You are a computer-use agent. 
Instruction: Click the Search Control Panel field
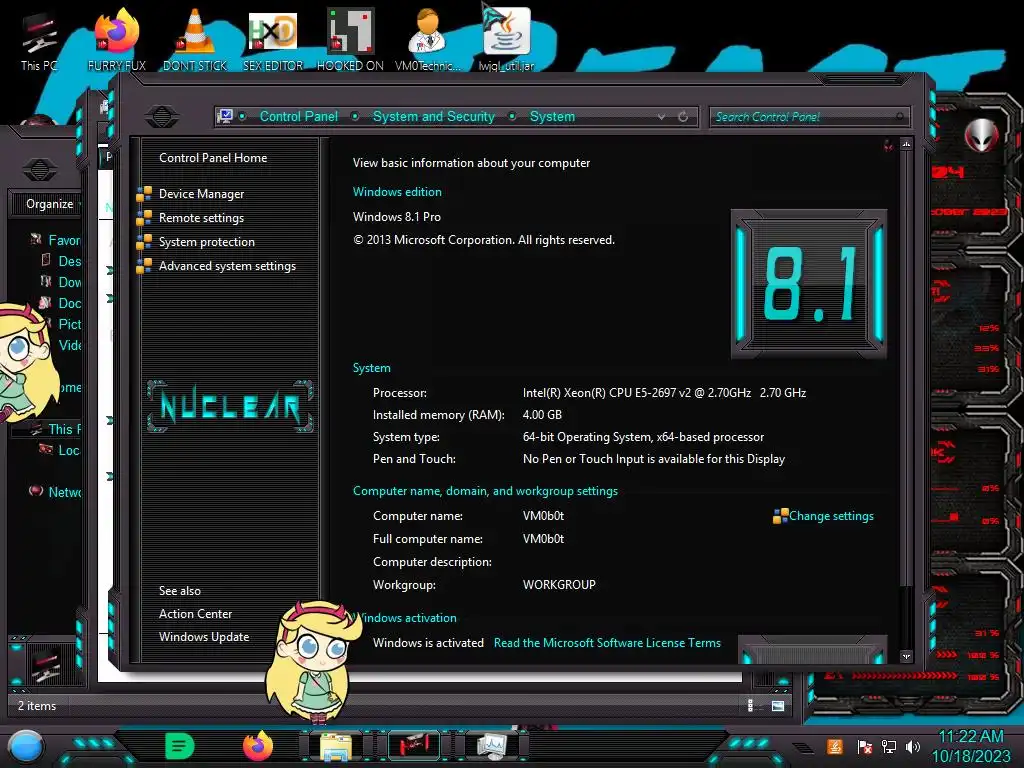pos(808,117)
